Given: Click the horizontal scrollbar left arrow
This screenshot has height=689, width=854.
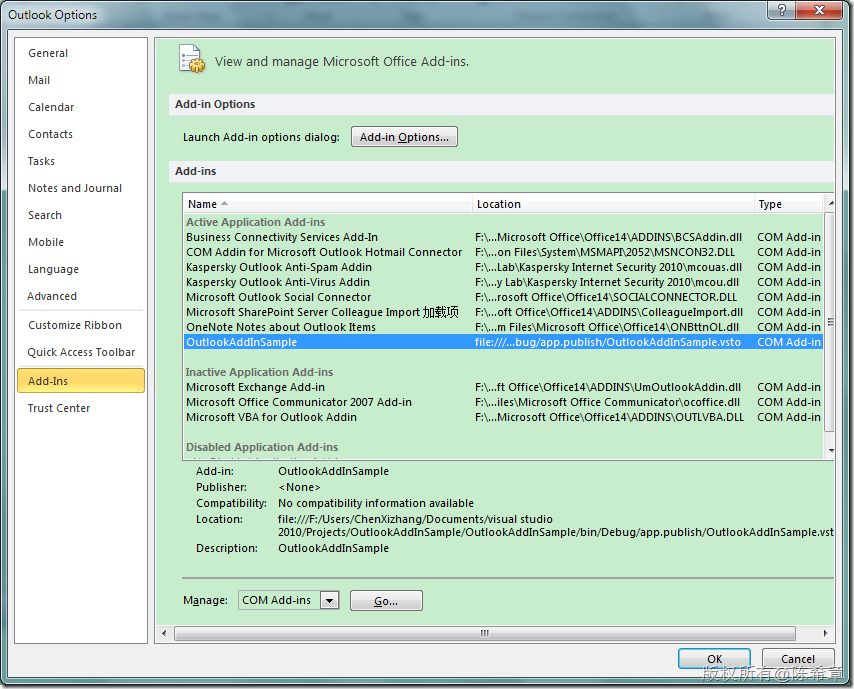Looking at the screenshot, I should [x=164, y=633].
